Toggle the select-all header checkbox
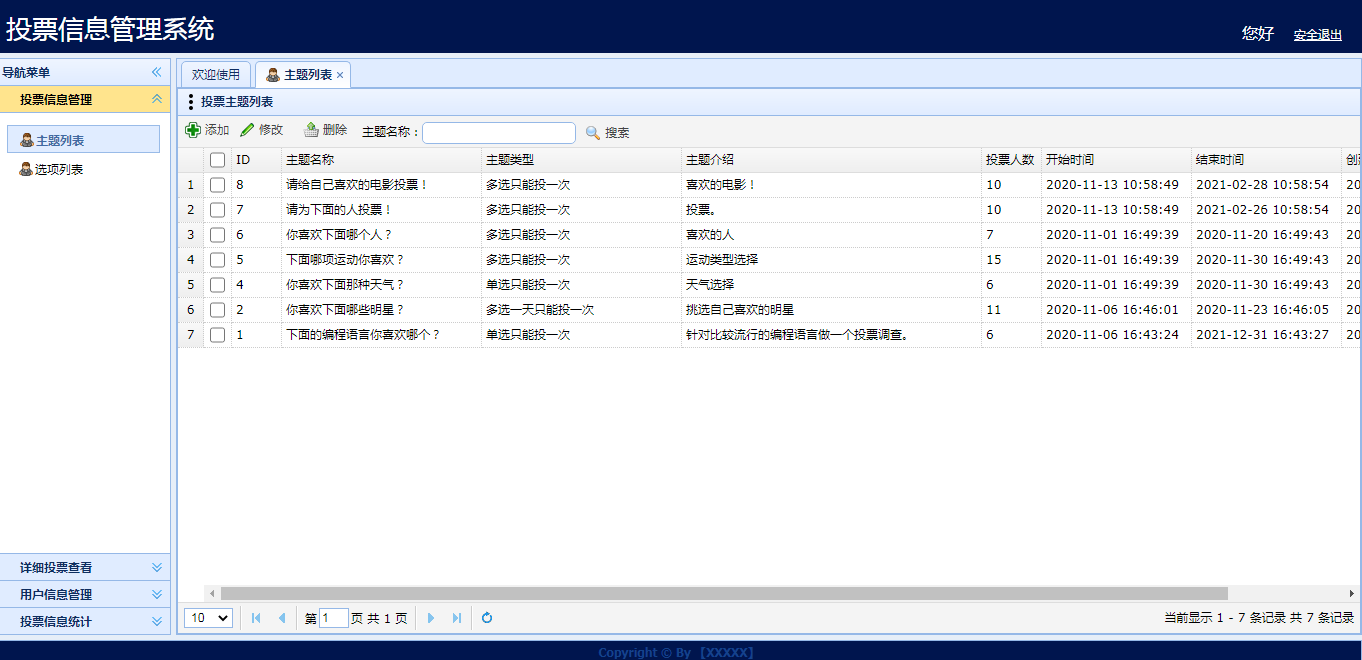Image resolution: width=1362 pixels, height=660 pixels. (217, 160)
